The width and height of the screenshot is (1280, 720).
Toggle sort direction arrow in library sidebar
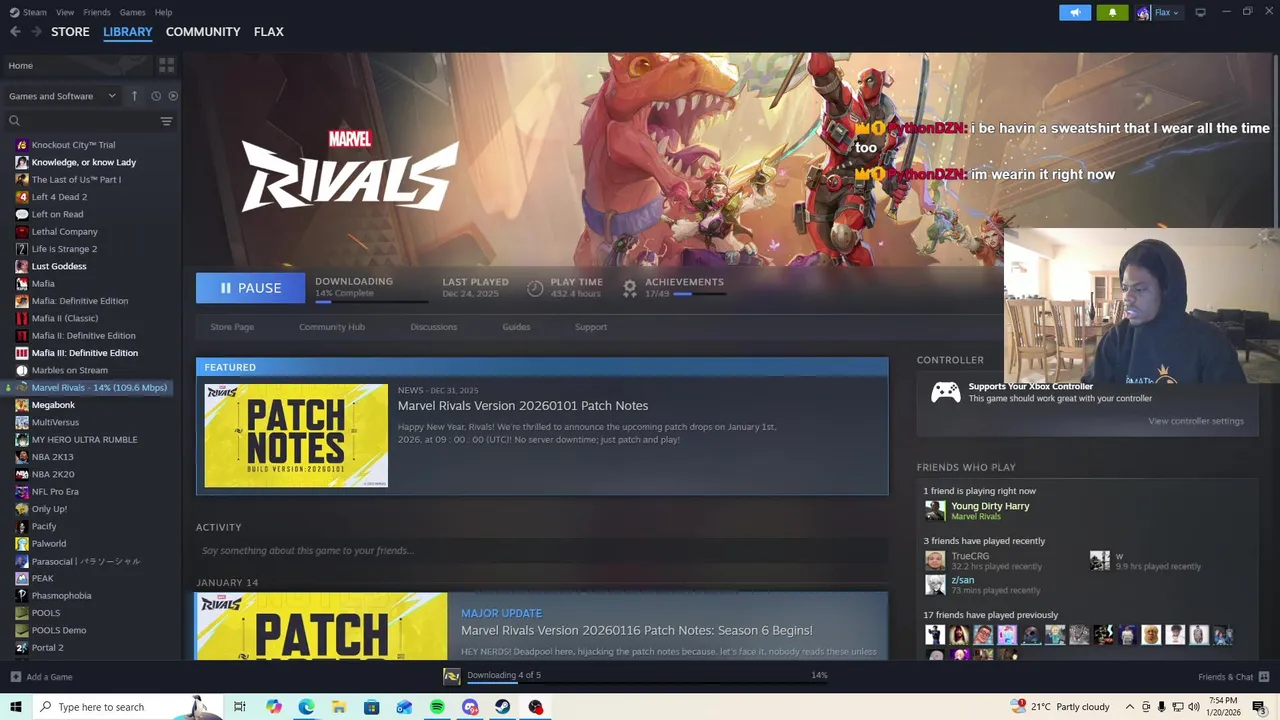pyautogui.click(x=134, y=96)
